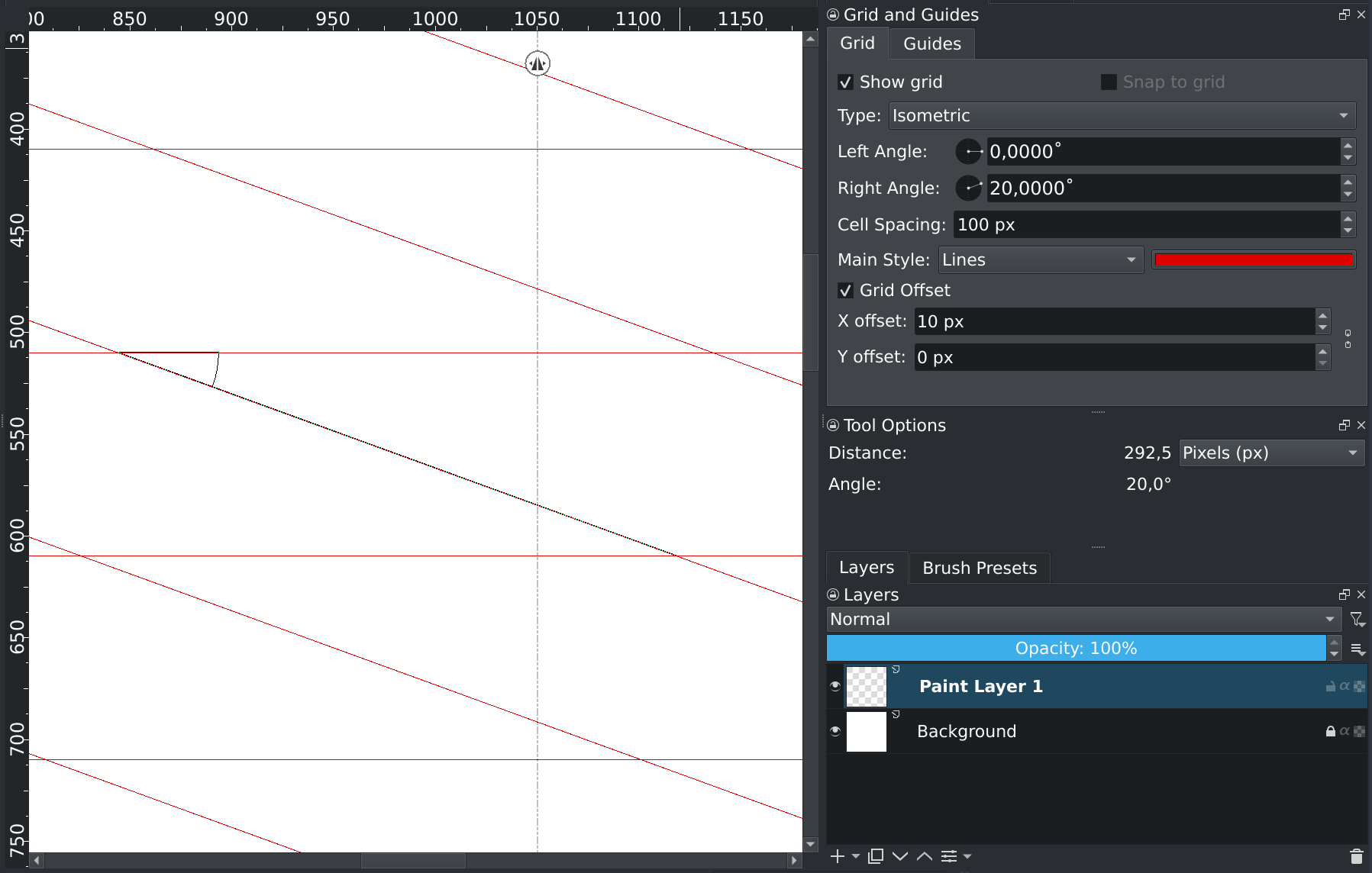Click the Right Angle input field
This screenshot has width=1372, height=873.
coord(1164,188)
